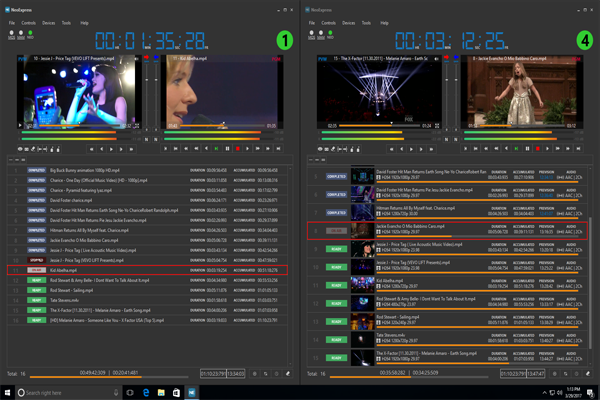Toggle the first status indicator in right window

312,35
